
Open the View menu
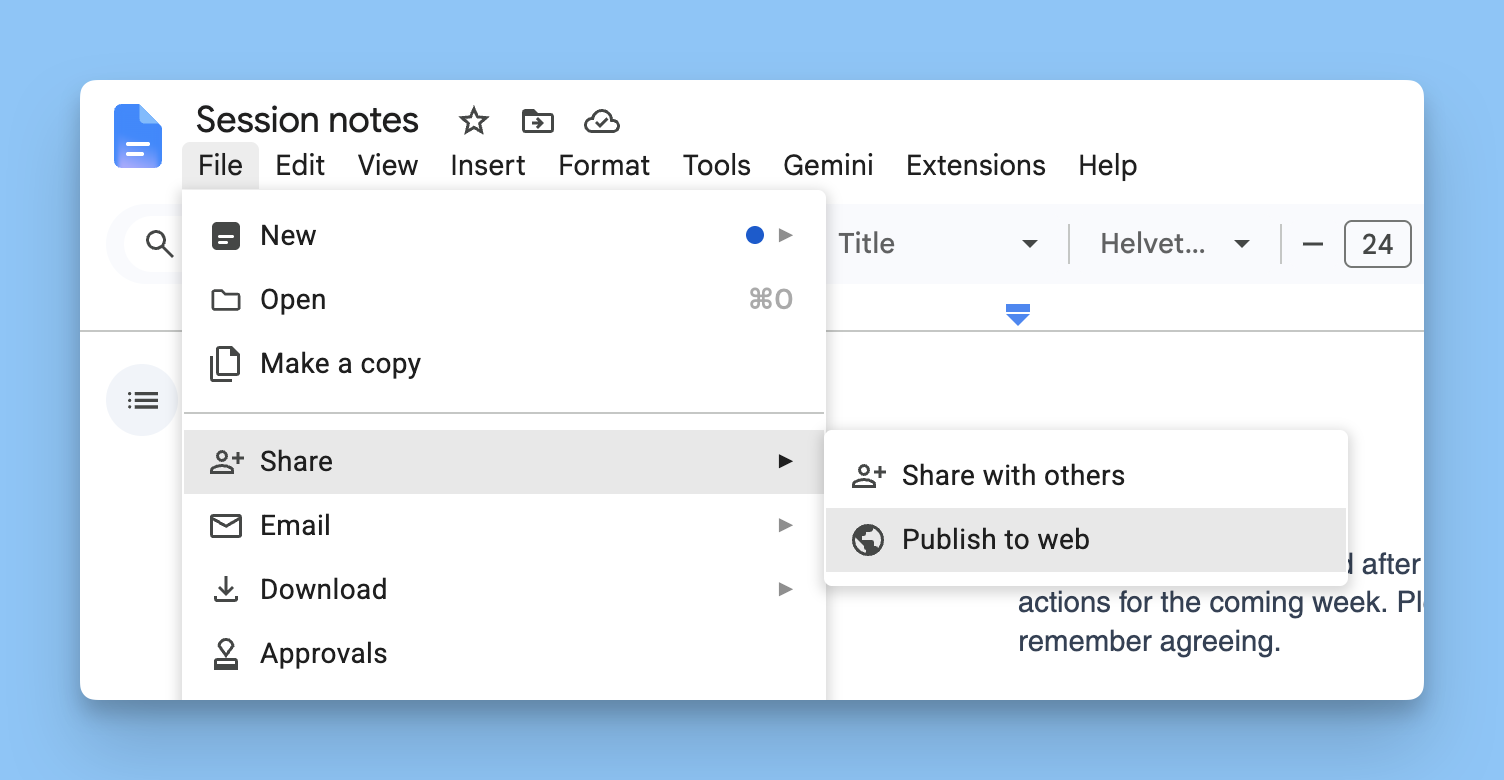(388, 165)
